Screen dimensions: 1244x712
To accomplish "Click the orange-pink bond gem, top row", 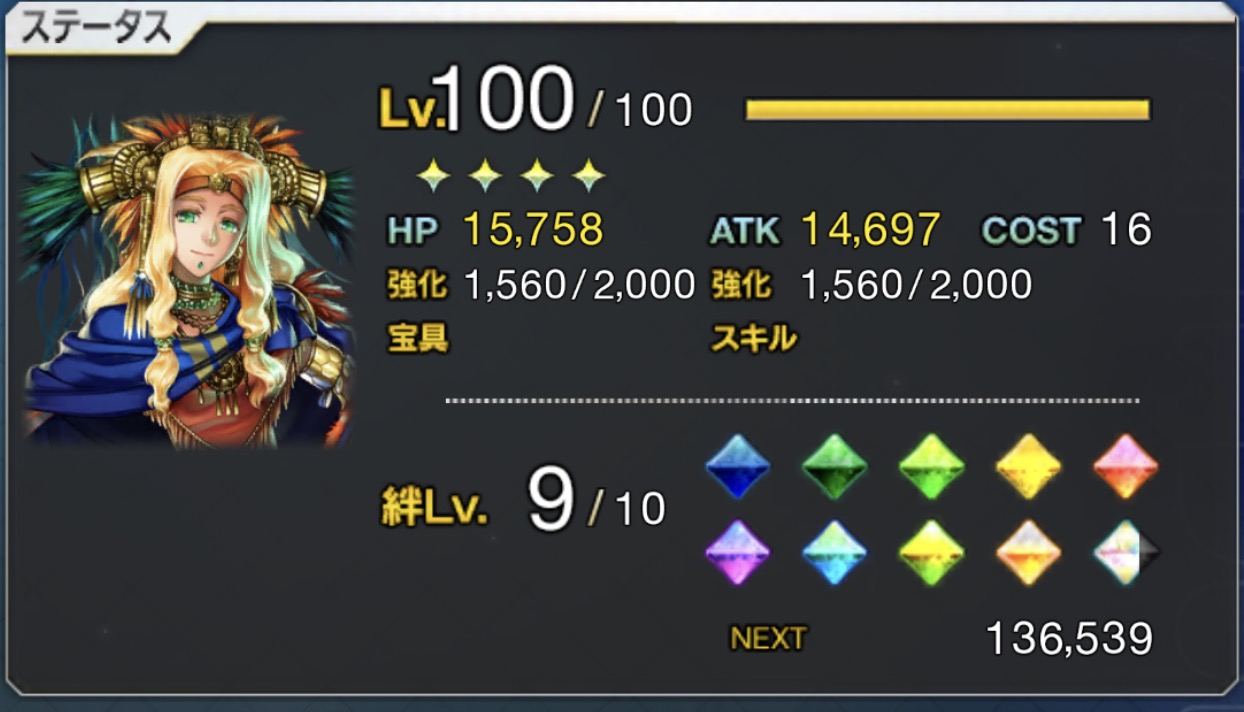I will click(1125, 466).
